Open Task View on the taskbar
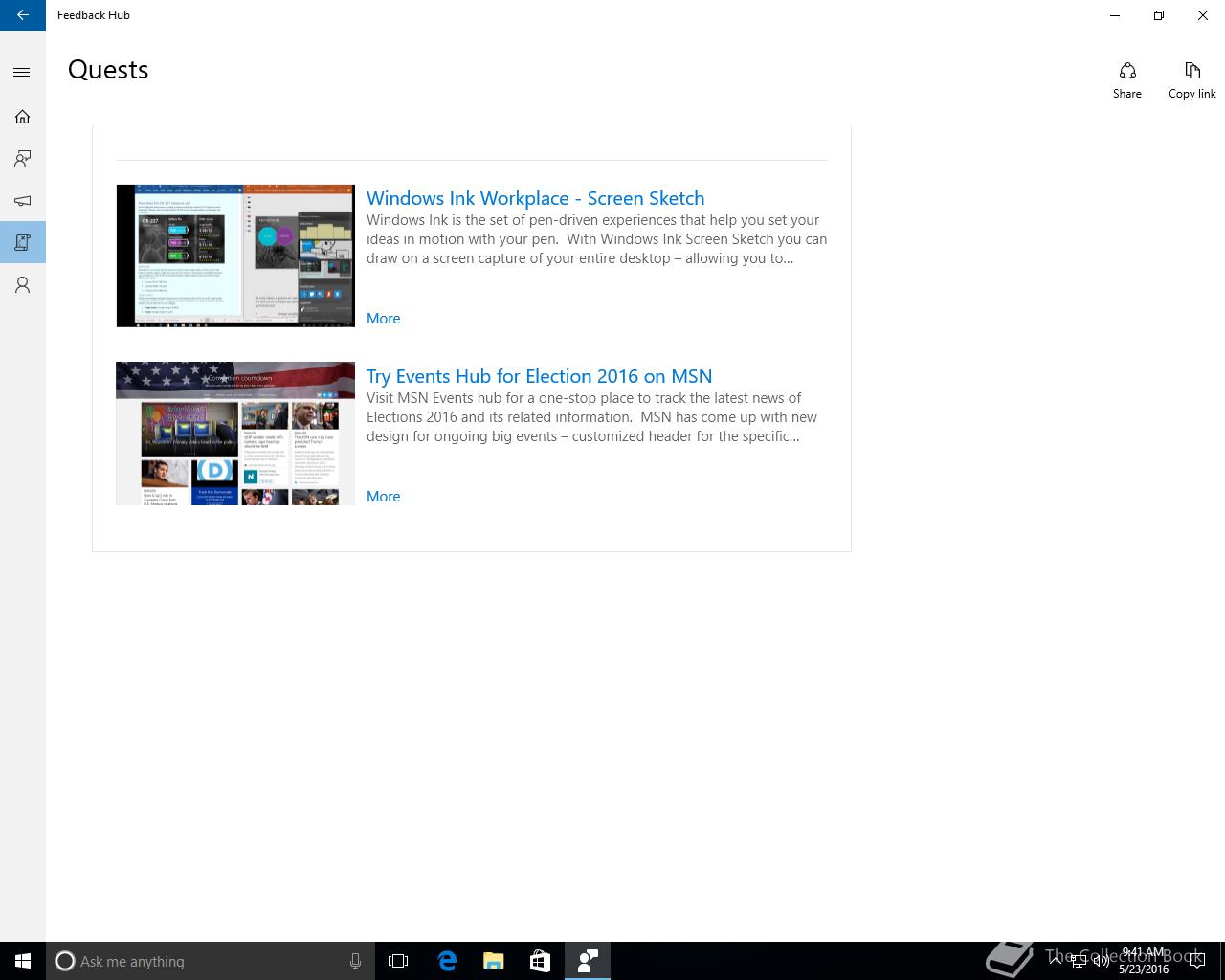This screenshot has height=980, width=1225. coord(398,961)
